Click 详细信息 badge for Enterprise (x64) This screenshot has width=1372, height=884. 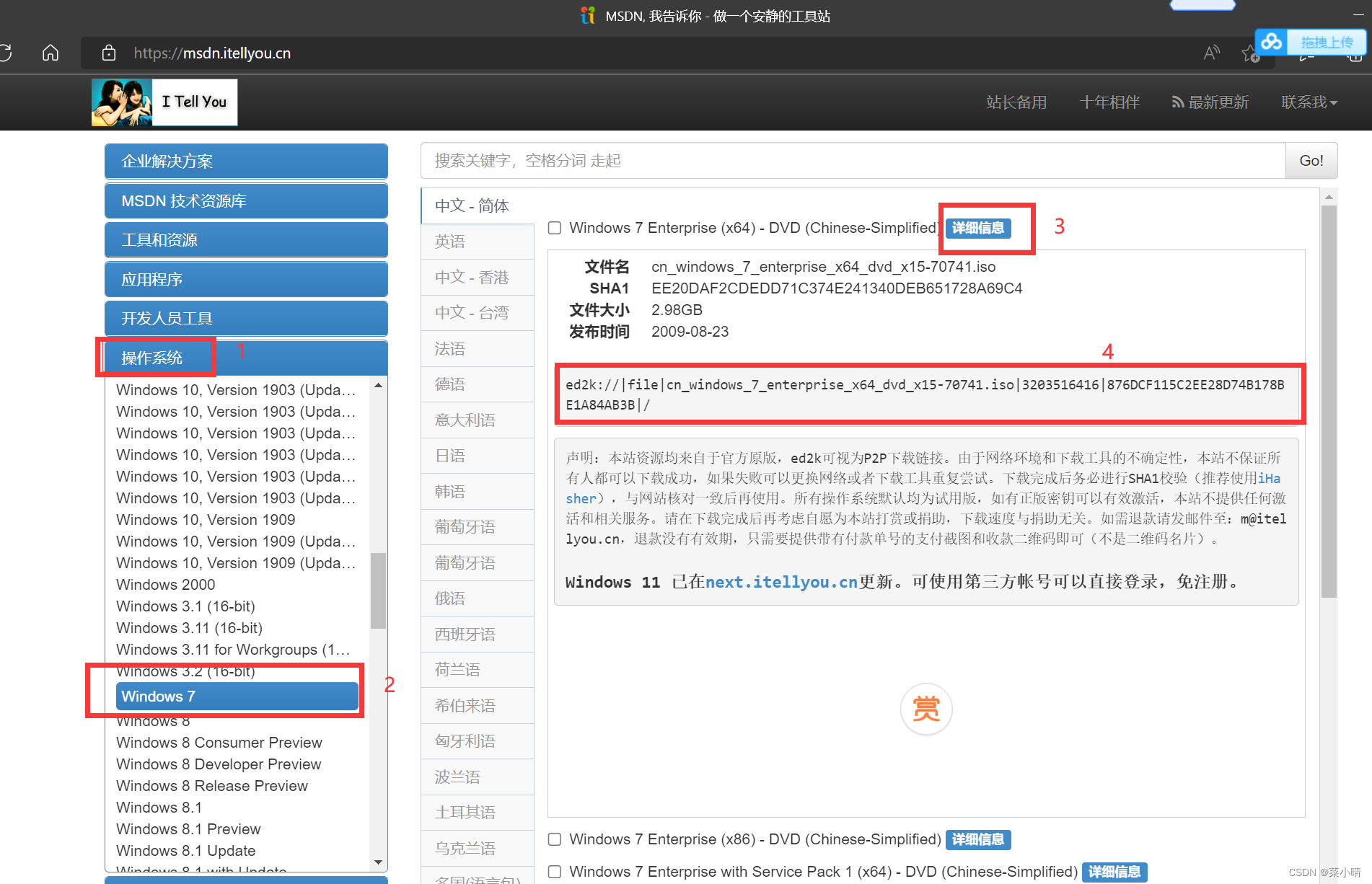(x=978, y=228)
